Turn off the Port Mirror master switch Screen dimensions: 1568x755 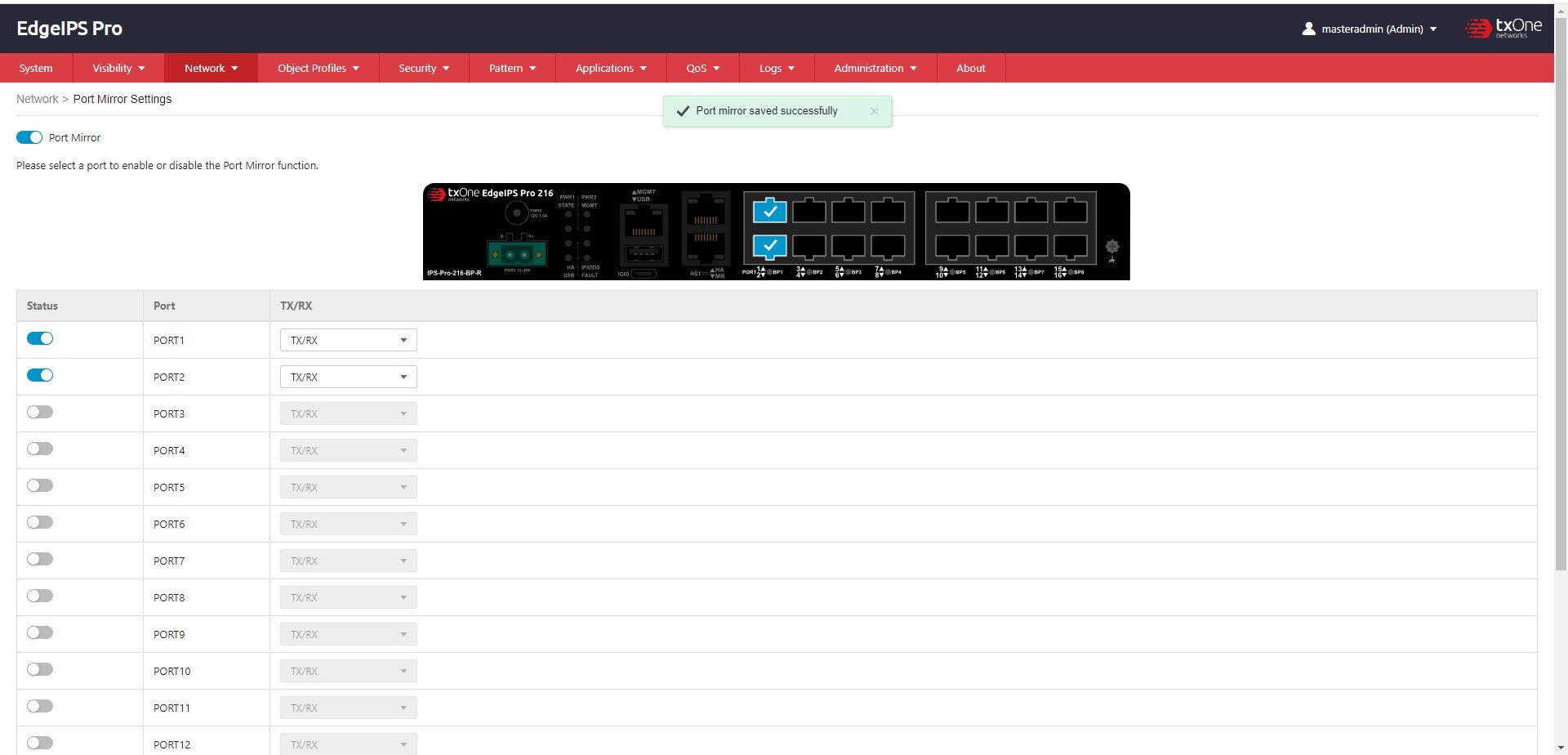(x=29, y=137)
